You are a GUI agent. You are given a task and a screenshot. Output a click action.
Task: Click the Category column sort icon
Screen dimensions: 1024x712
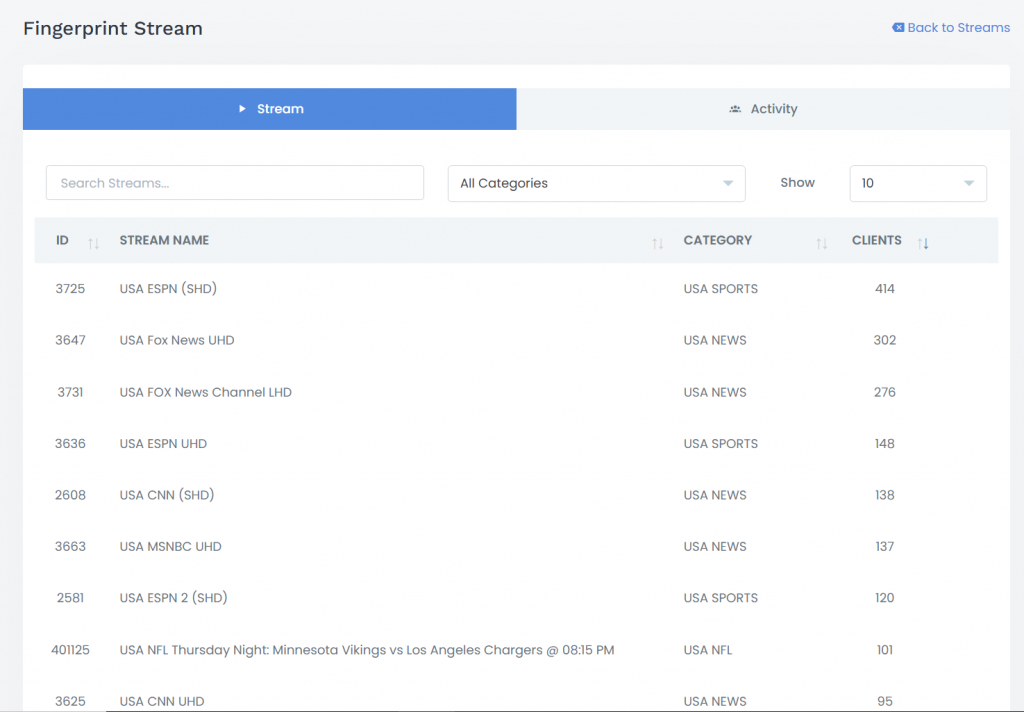[x=822, y=243]
